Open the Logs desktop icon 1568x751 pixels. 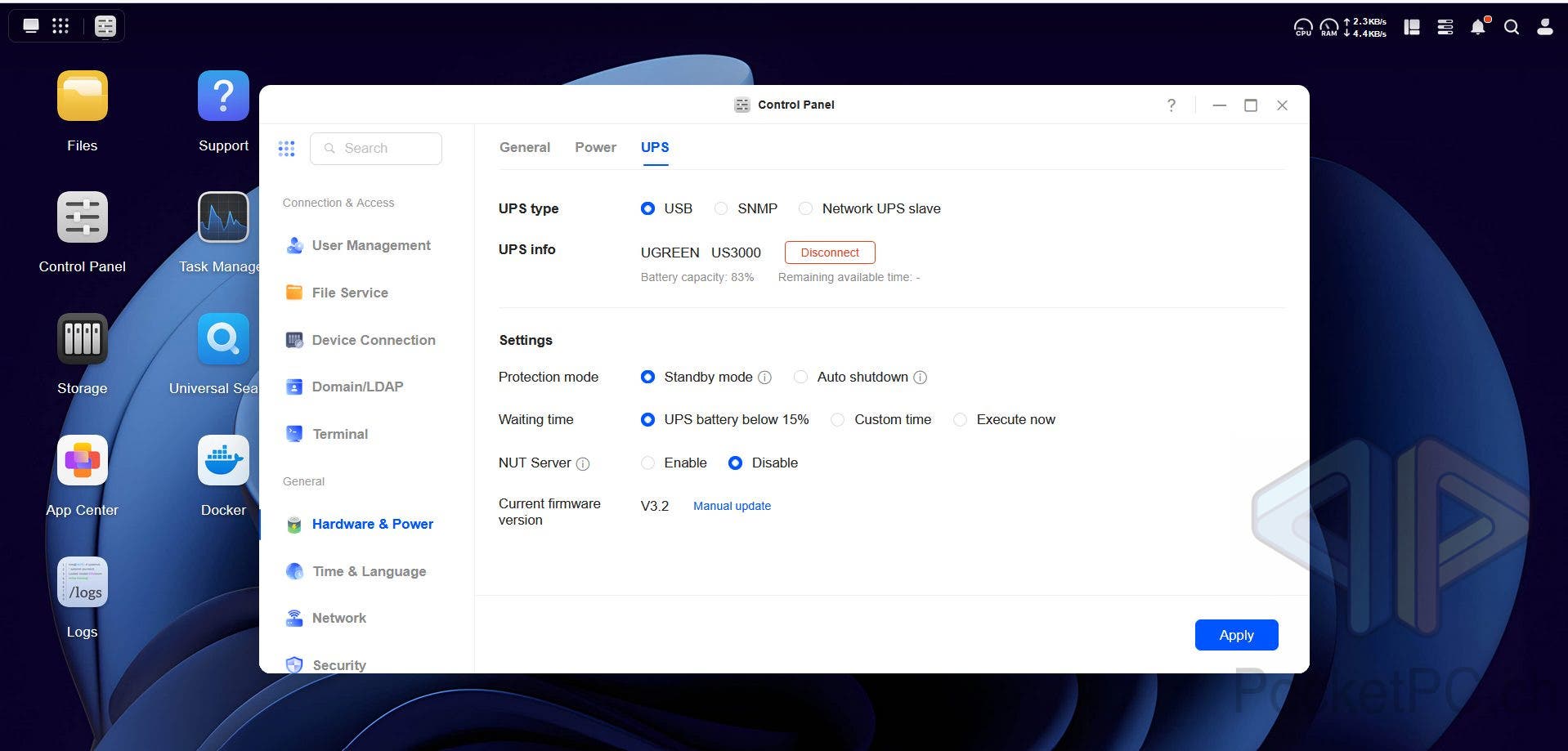click(x=82, y=583)
